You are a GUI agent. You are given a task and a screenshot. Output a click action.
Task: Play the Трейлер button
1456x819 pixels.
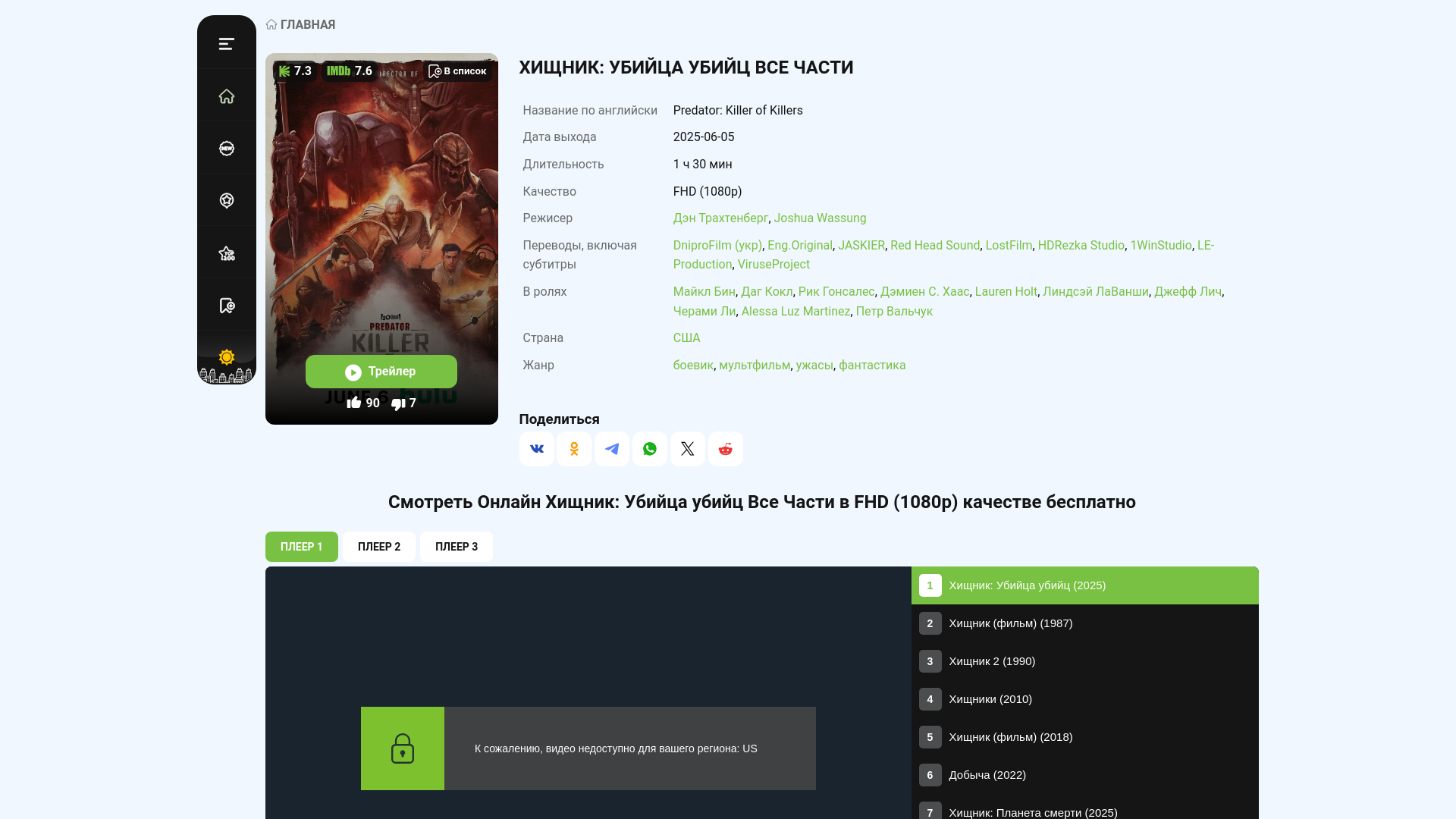[x=381, y=372]
